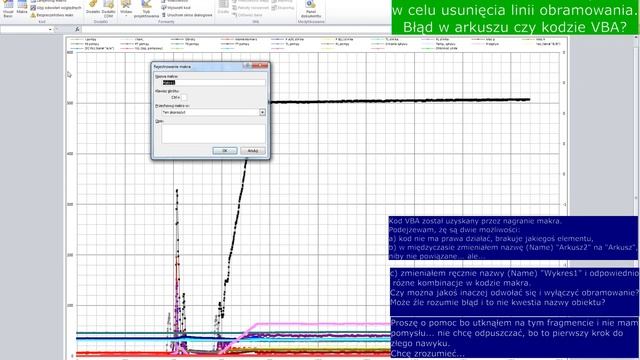Click Anuluj to cancel recording
This screenshot has height=360, width=640.
click(x=253, y=151)
